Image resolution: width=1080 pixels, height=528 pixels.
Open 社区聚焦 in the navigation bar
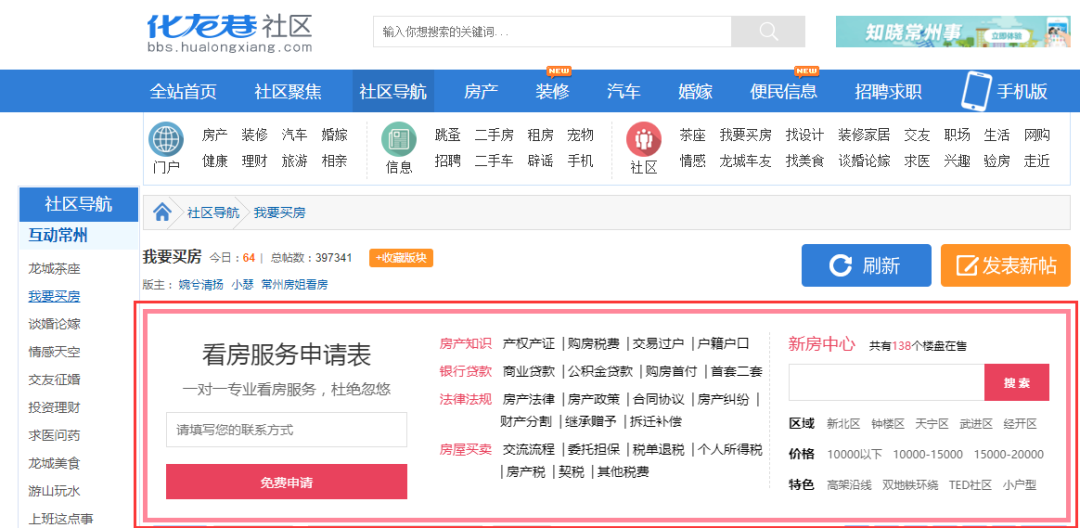tap(288, 92)
